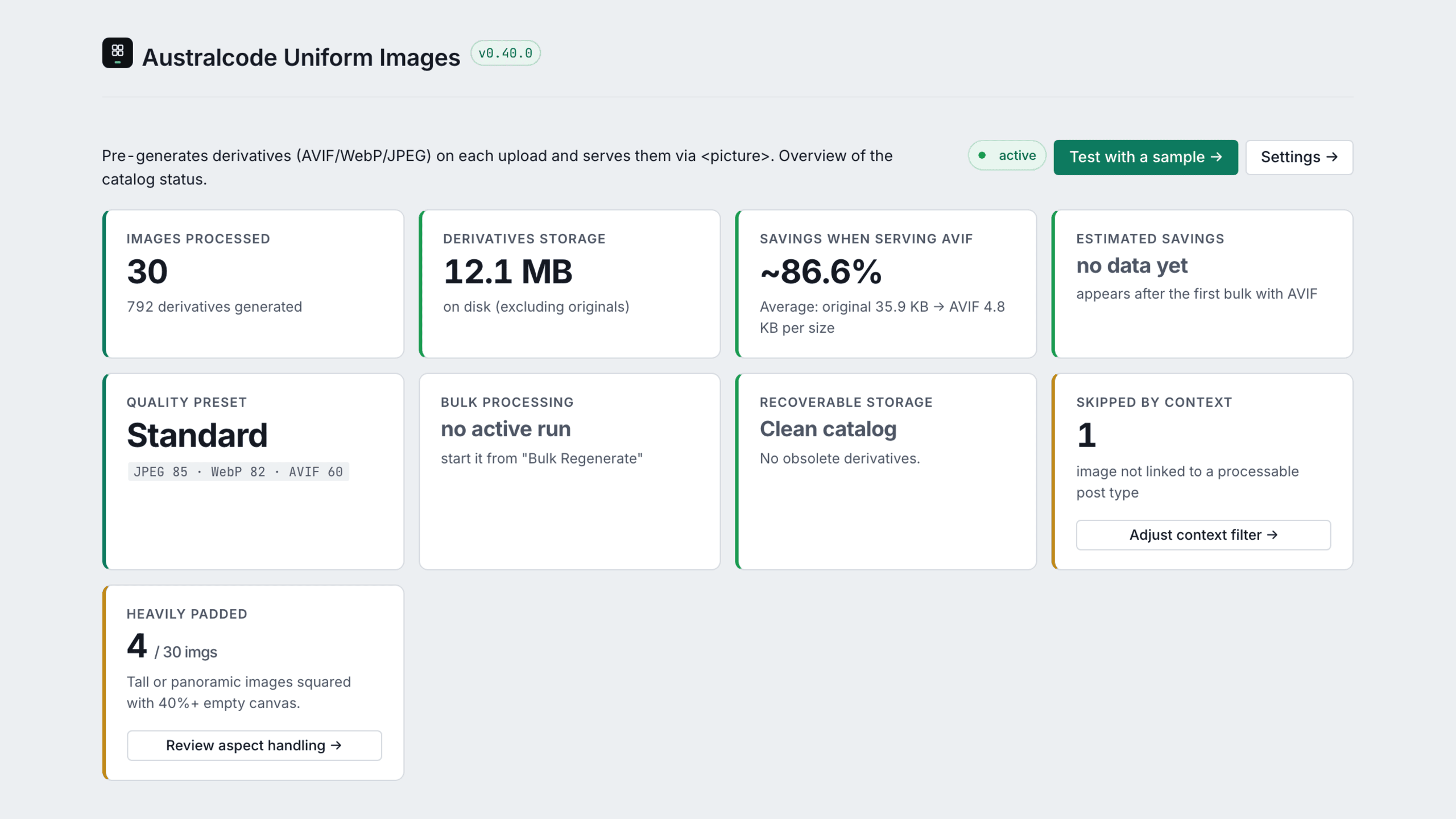Screen dimensions: 1456x819
Task: Click No obsolete derivatives text
Action: (839, 458)
